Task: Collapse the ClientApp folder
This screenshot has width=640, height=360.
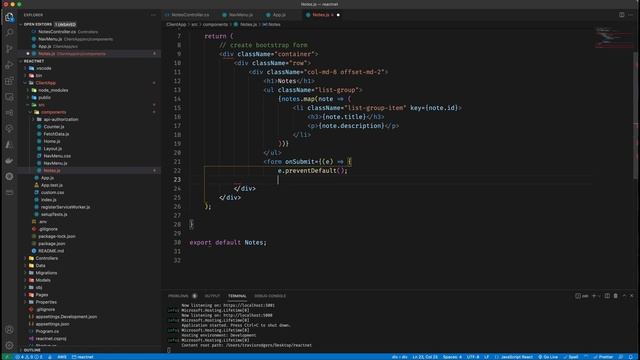Action: click(x=45, y=83)
